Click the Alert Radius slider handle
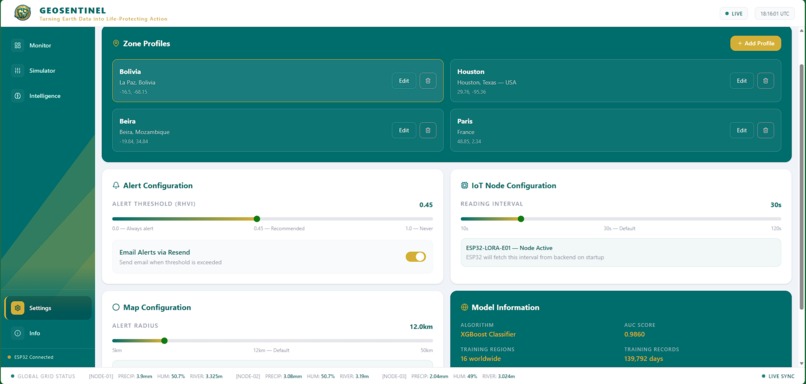The image size is (806, 384). pos(164,341)
